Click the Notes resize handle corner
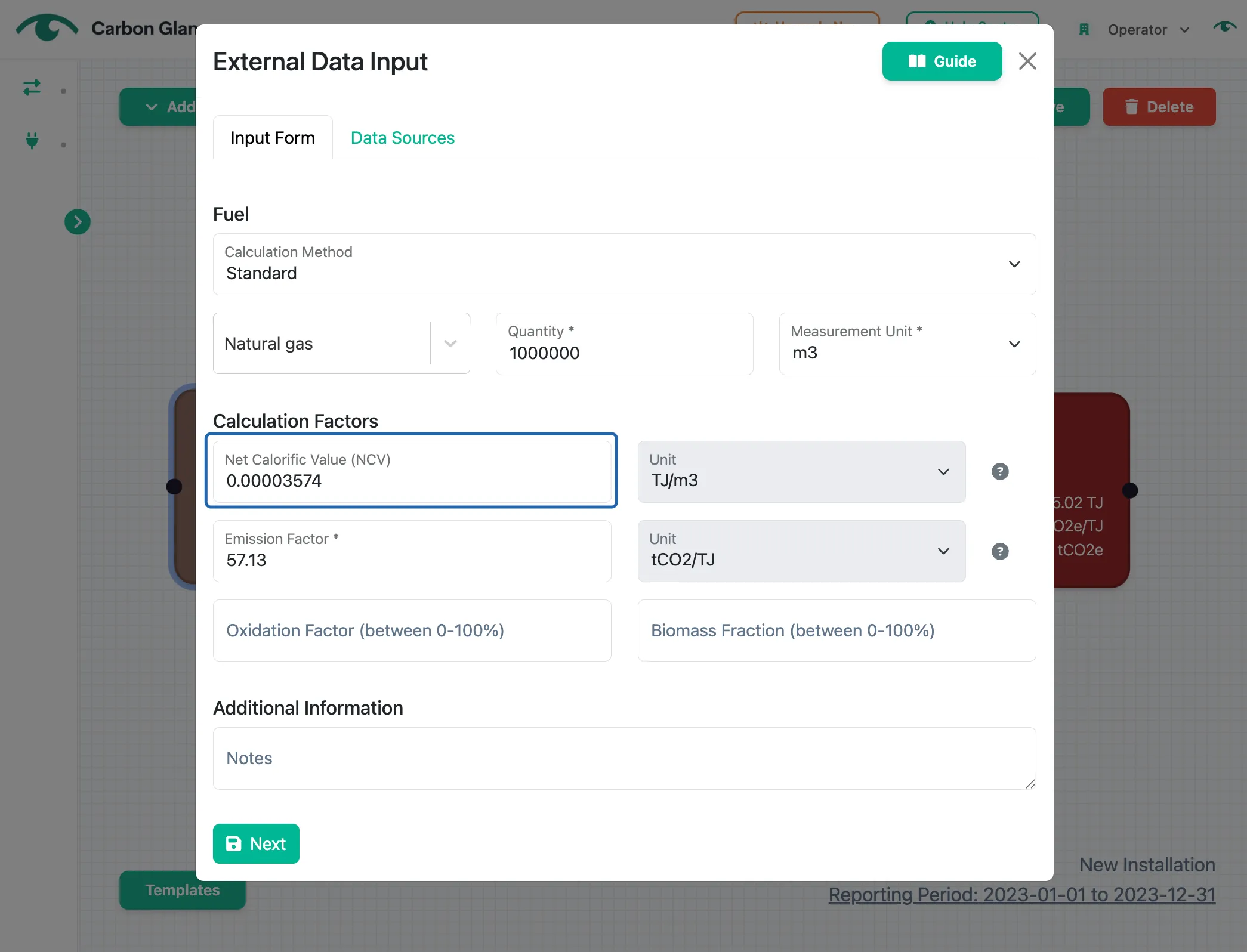Viewport: 1247px width, 952px height. 1030,783
